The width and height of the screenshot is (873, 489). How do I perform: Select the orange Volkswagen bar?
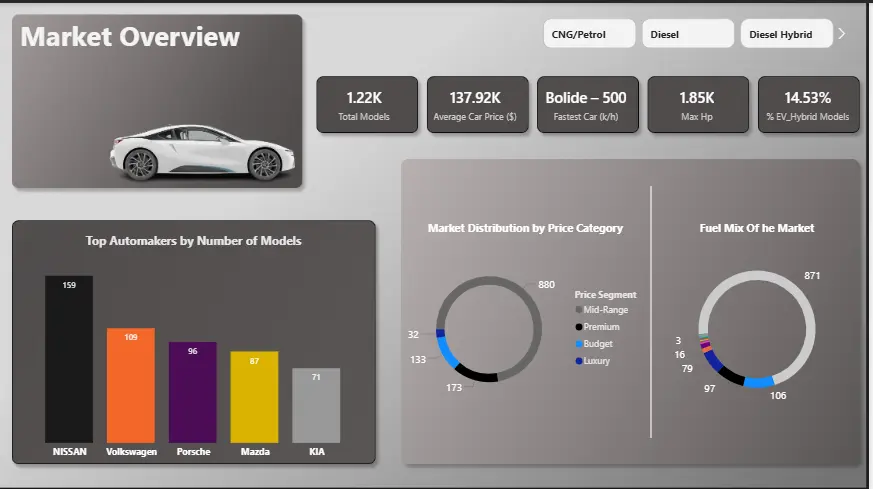tap(131, 385)
